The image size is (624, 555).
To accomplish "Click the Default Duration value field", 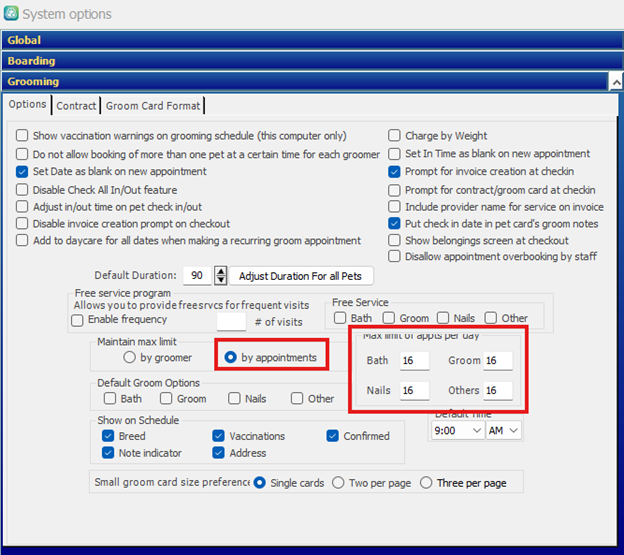I will (x=197, y=275).
